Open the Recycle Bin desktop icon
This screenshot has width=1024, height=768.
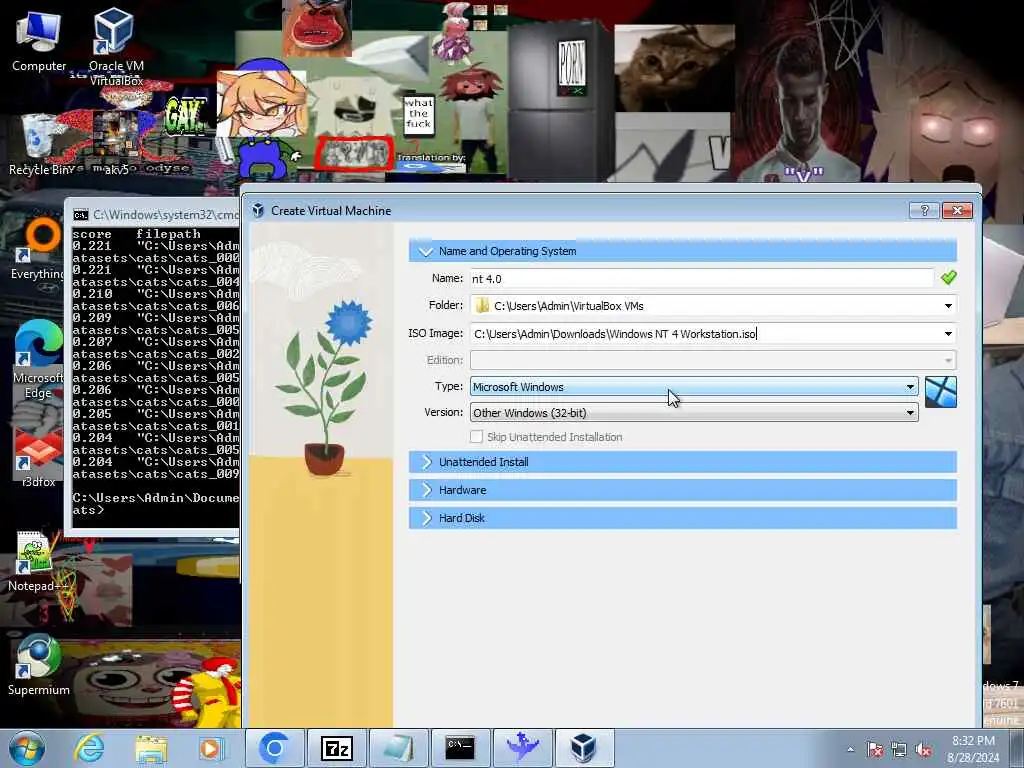point(39,145)
